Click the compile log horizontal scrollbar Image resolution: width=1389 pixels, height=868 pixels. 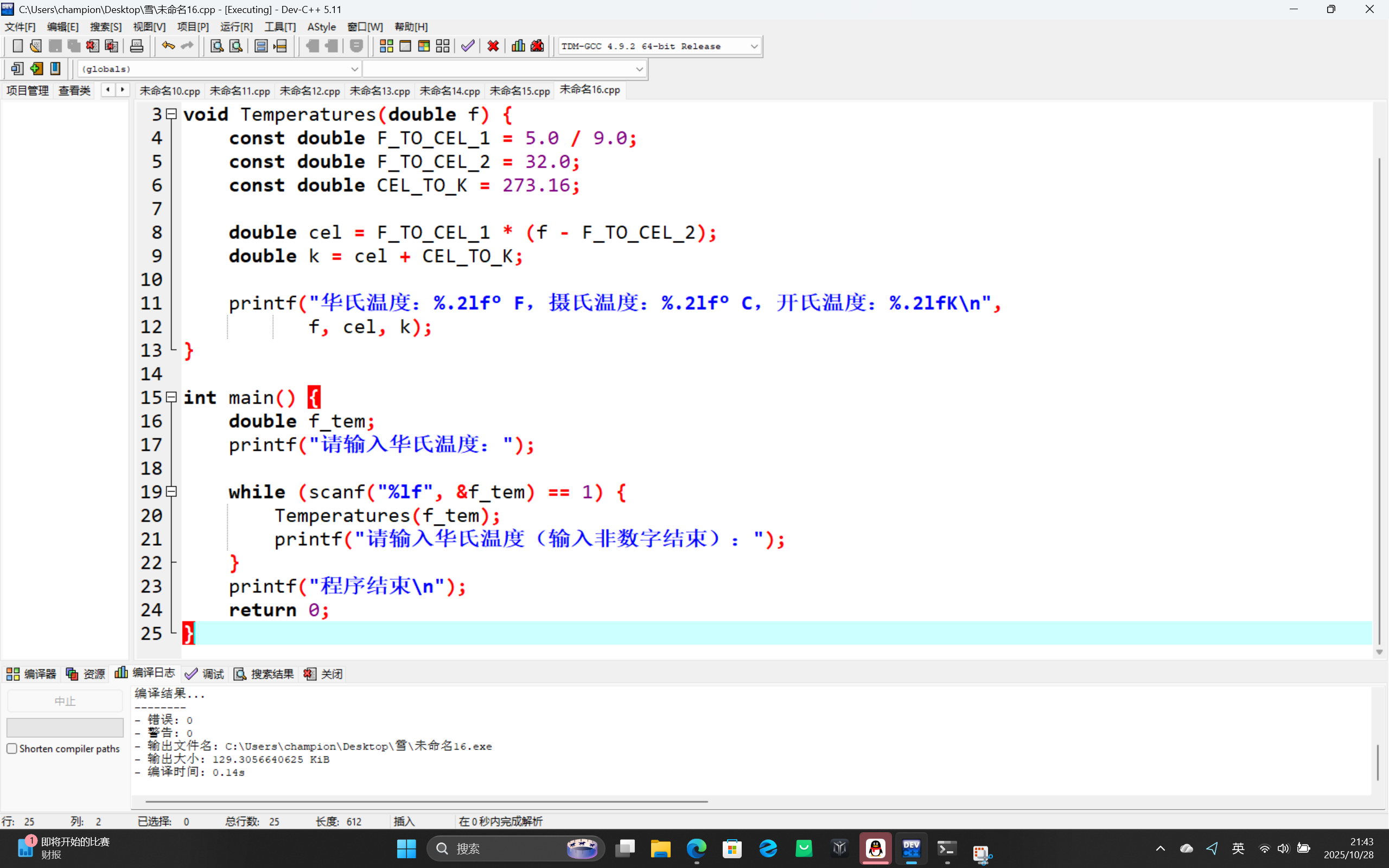pos(426,801)
